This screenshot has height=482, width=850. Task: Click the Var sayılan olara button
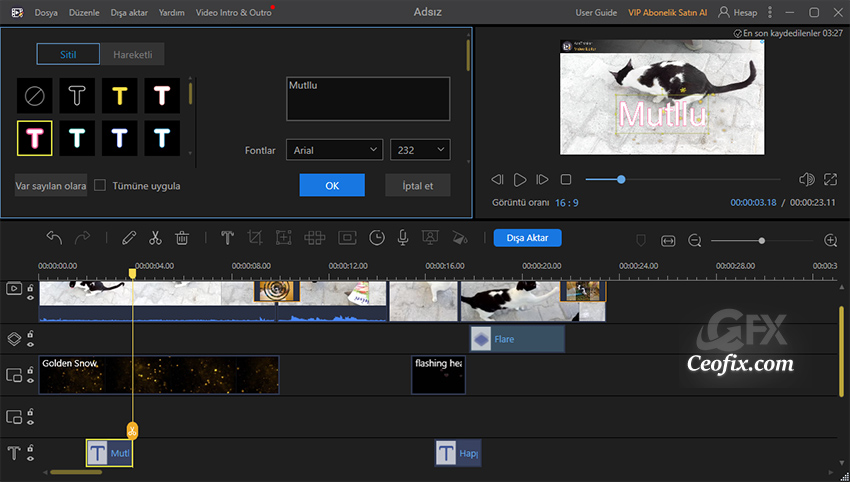tap(51, 185)
